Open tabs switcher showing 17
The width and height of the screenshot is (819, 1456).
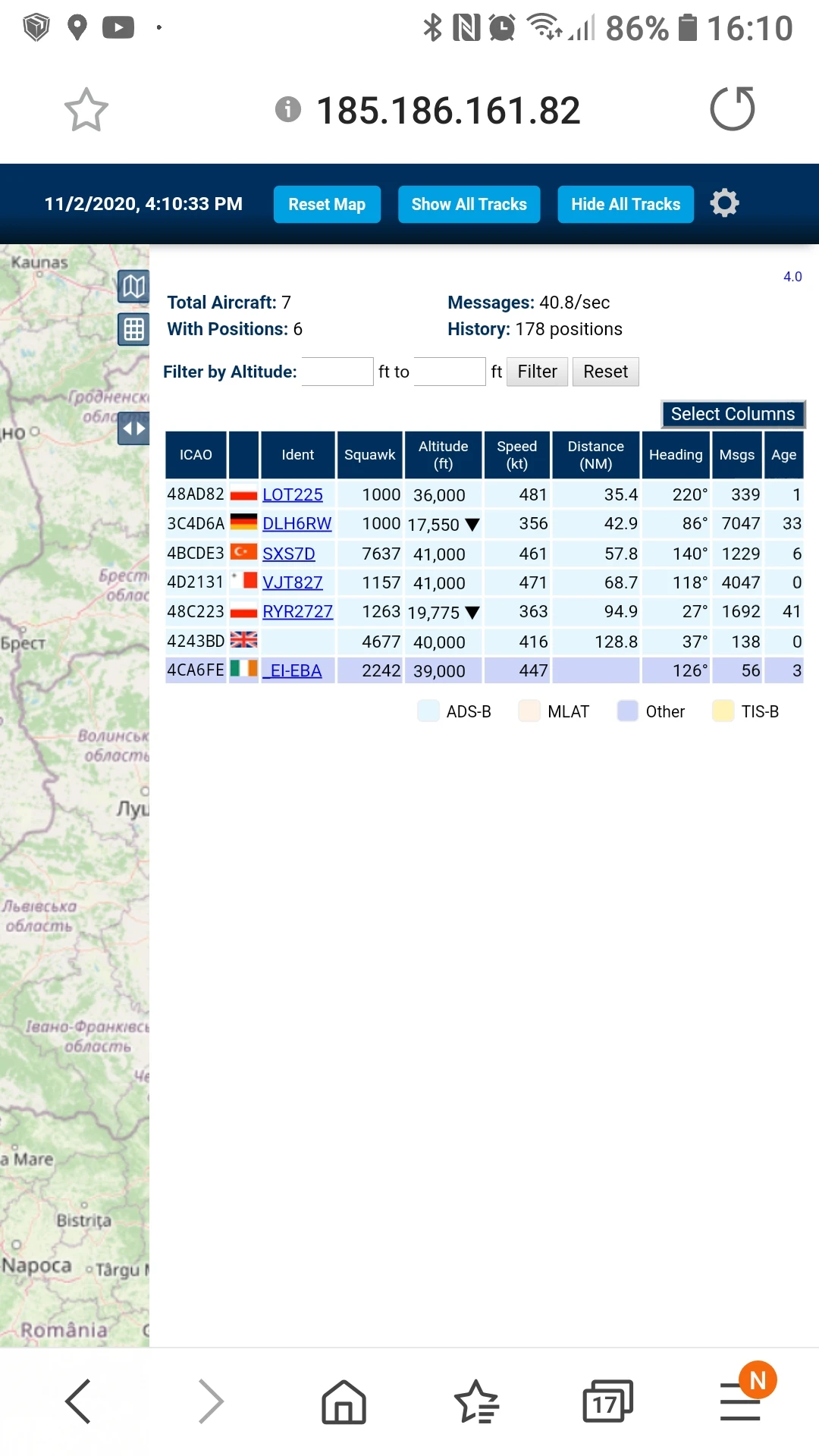(608, 1401)
